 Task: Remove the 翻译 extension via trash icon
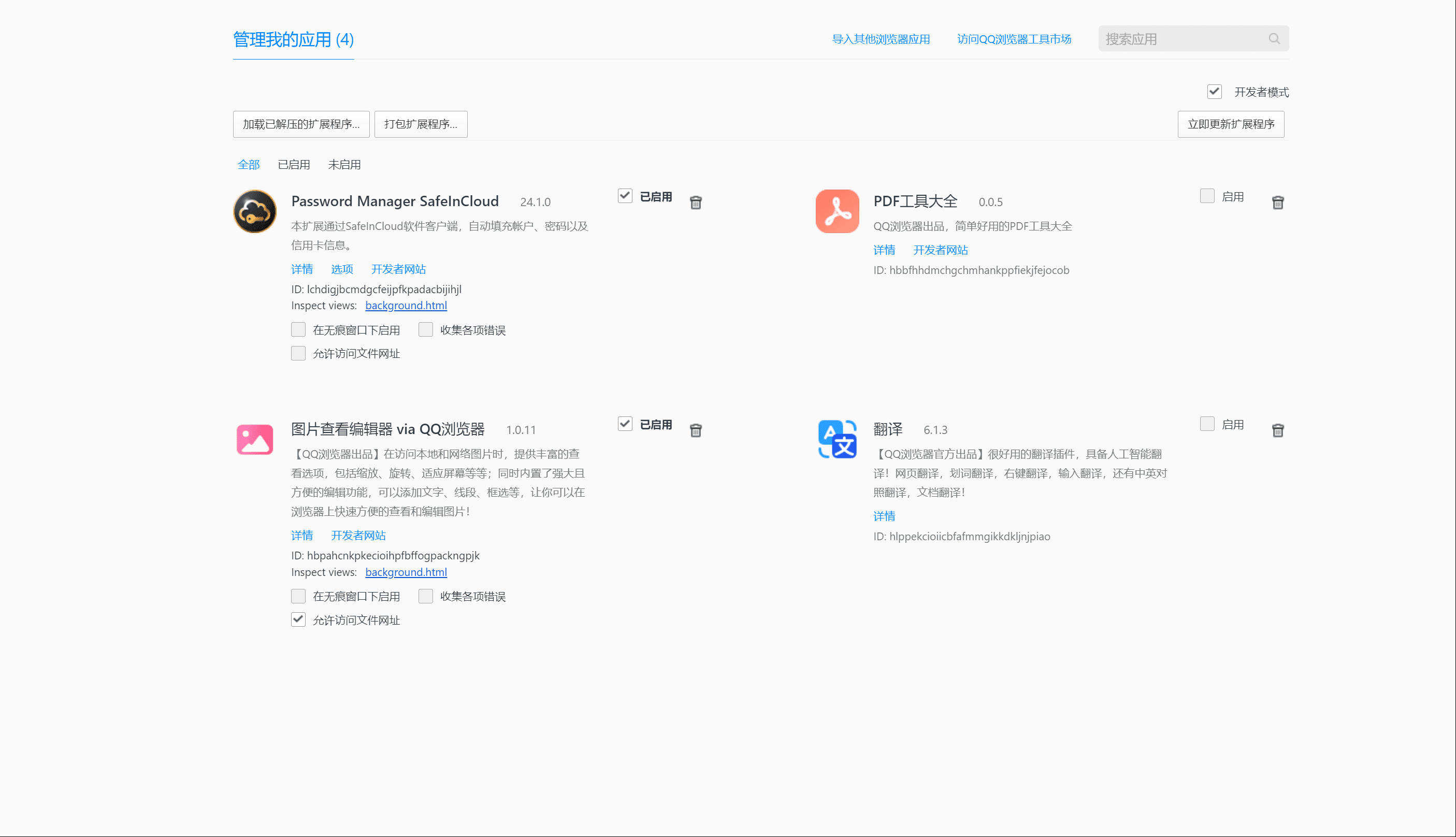[1278, 430]
